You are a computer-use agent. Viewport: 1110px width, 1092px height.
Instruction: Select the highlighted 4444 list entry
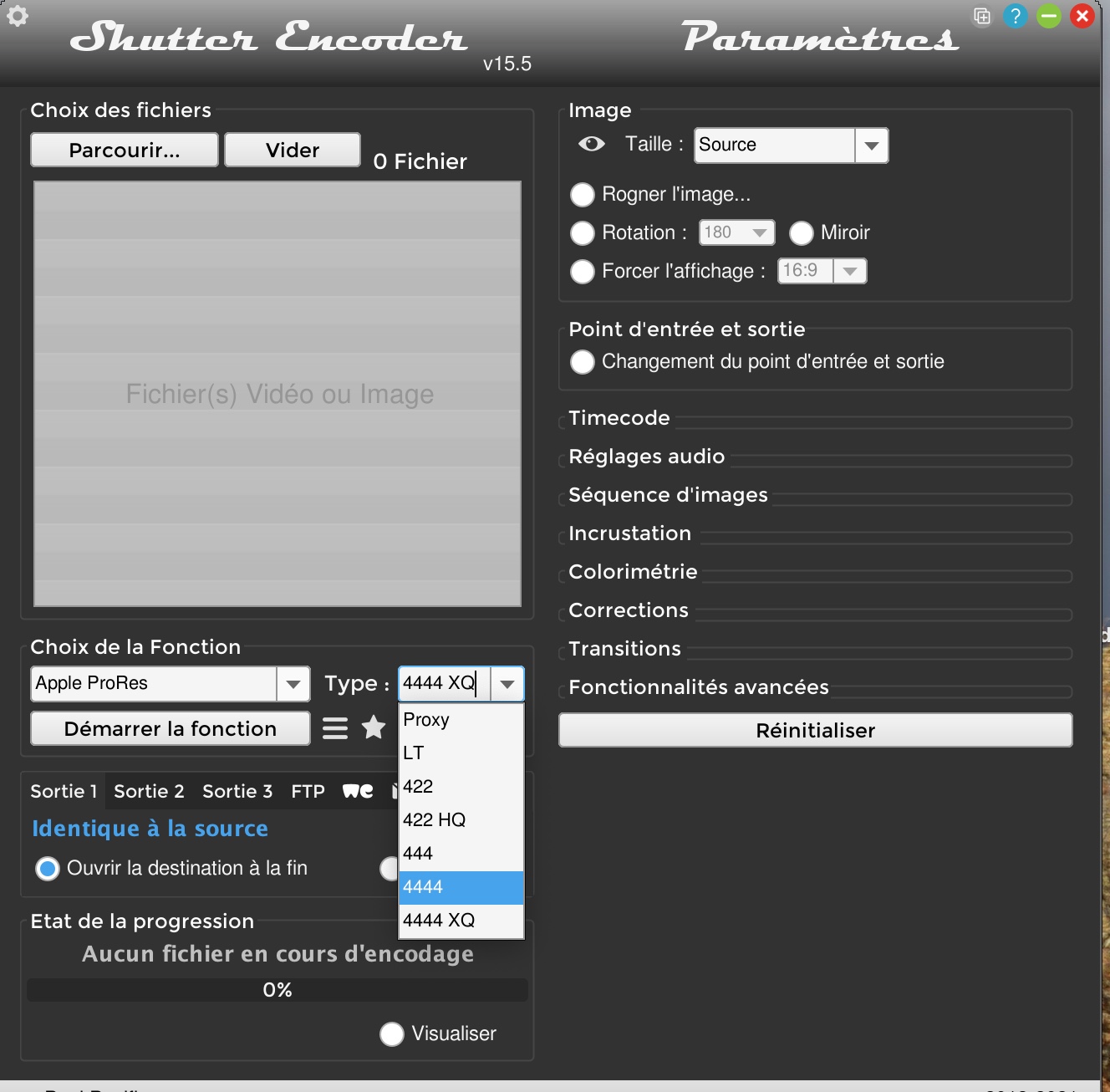461,887
